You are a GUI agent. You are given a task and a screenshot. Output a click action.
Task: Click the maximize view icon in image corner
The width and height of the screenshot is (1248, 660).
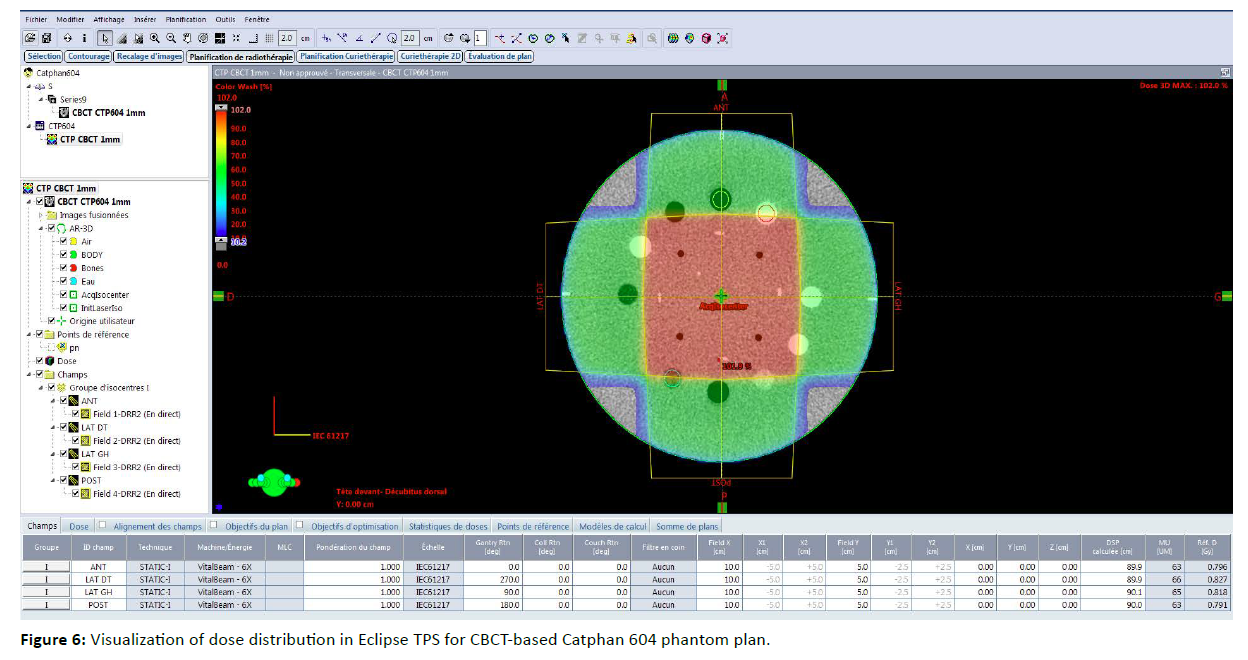[x=1225, y=72]
